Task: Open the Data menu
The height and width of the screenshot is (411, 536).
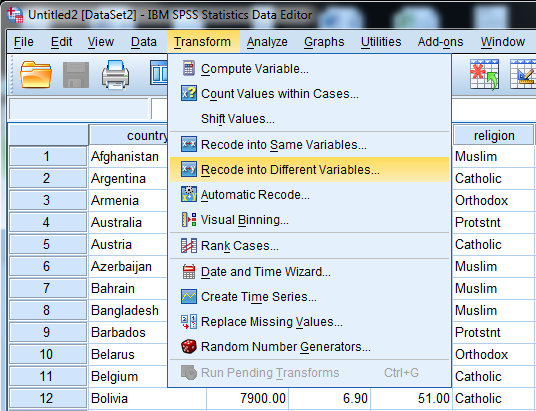Action: tap(144, 42)
